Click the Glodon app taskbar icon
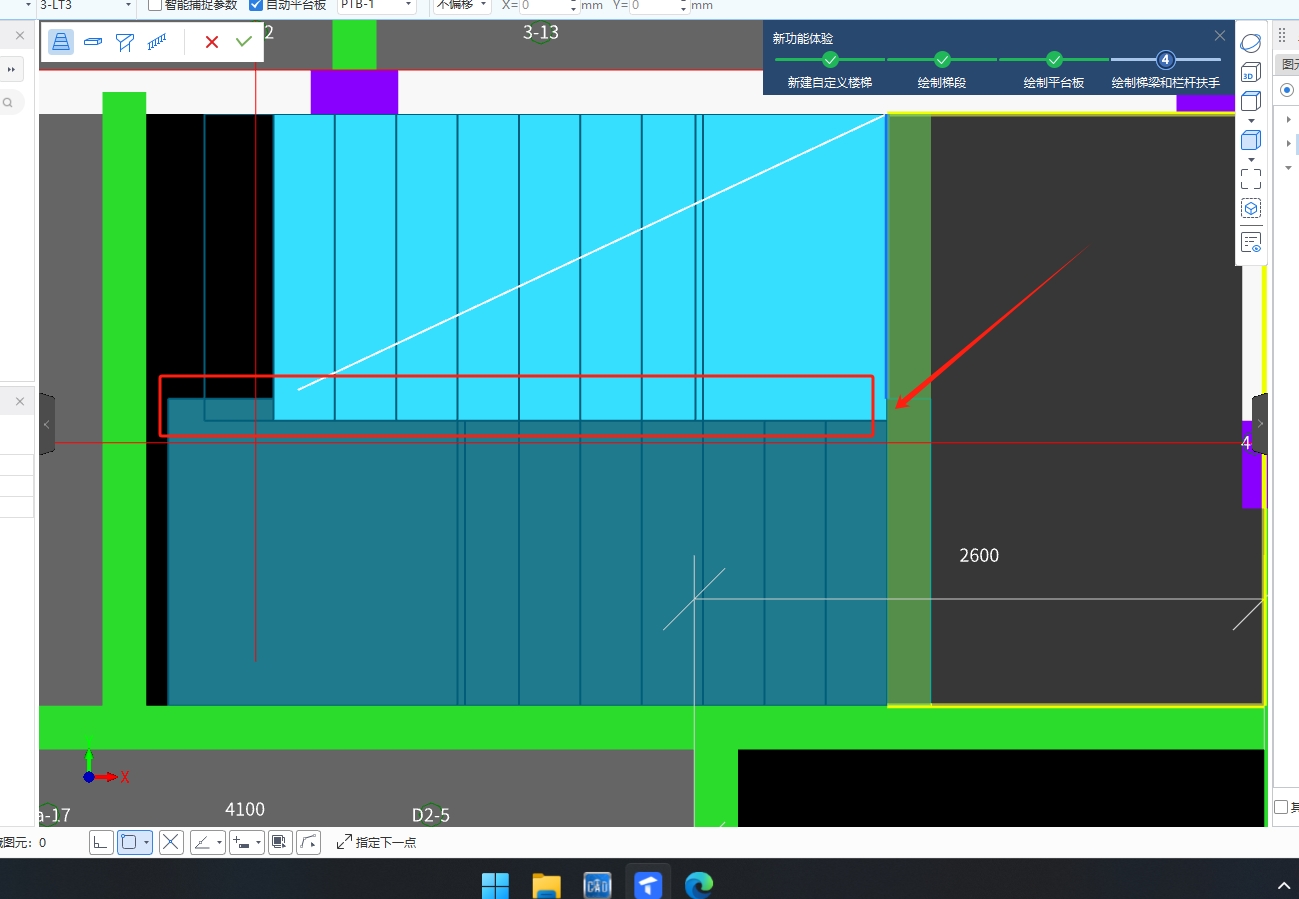 (648, 885)
